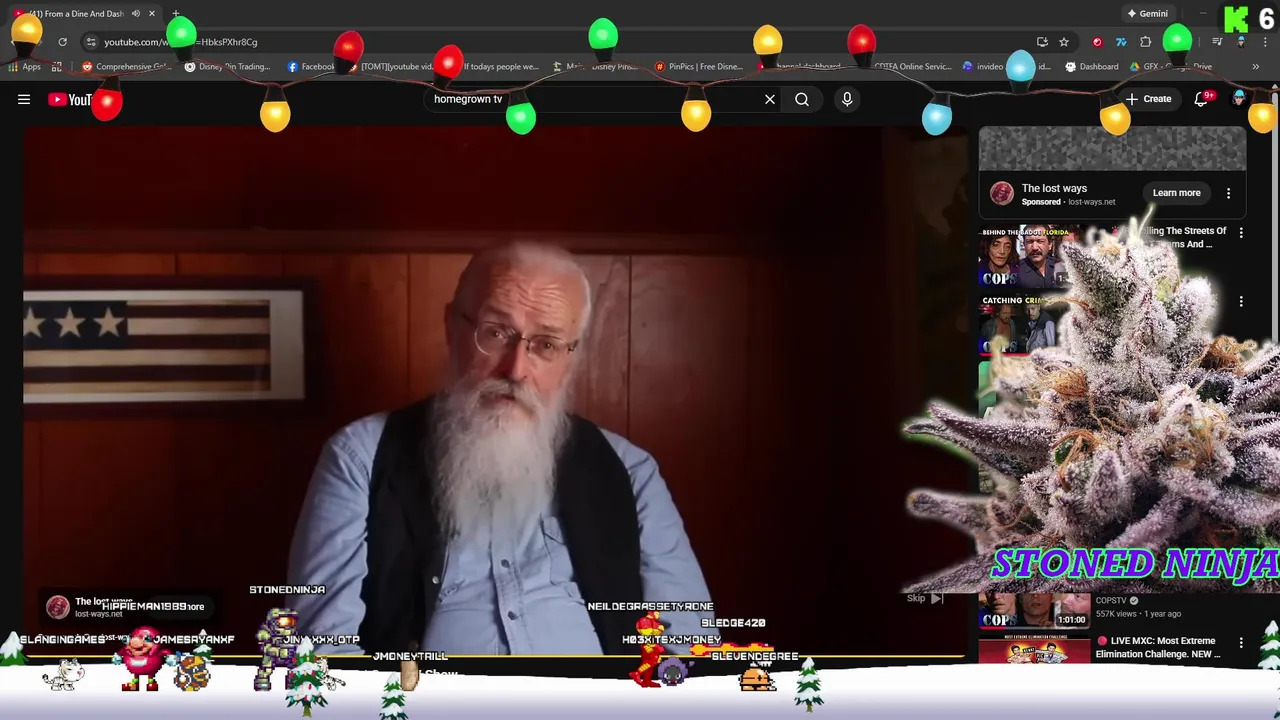The image size is (1280, 720).
Task: Clear the search text with the X icon
Action: point(770,99)
